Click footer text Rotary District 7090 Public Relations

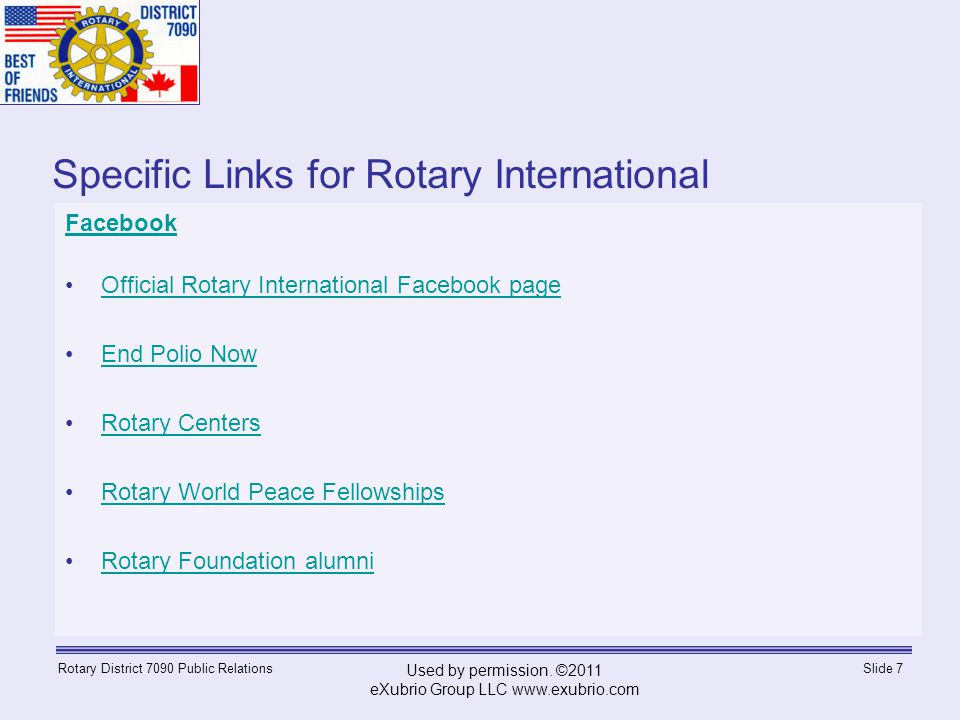coord(165,669)
